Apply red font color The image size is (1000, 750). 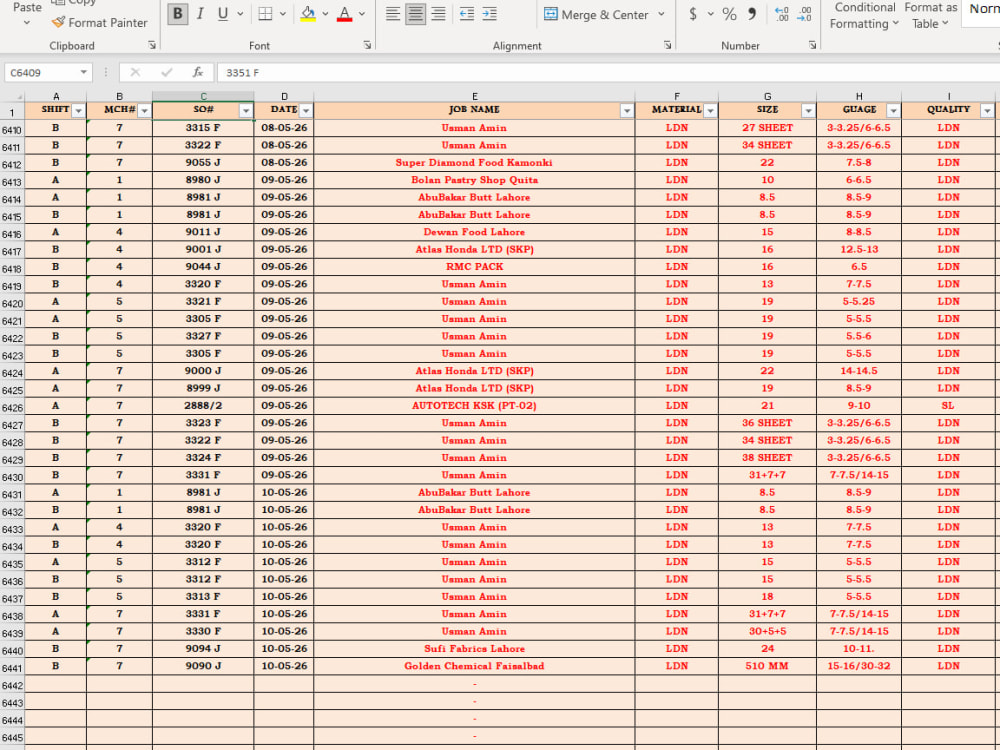pos(344,14)
